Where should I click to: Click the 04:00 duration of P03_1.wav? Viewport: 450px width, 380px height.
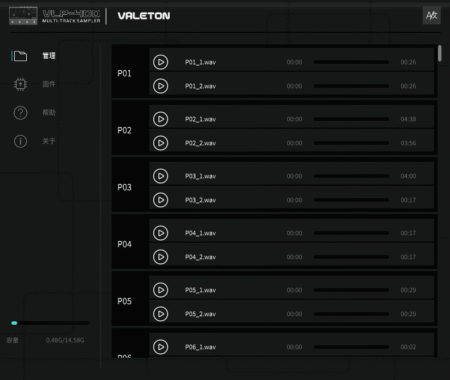pyautogui.click(x=408, y=176)
